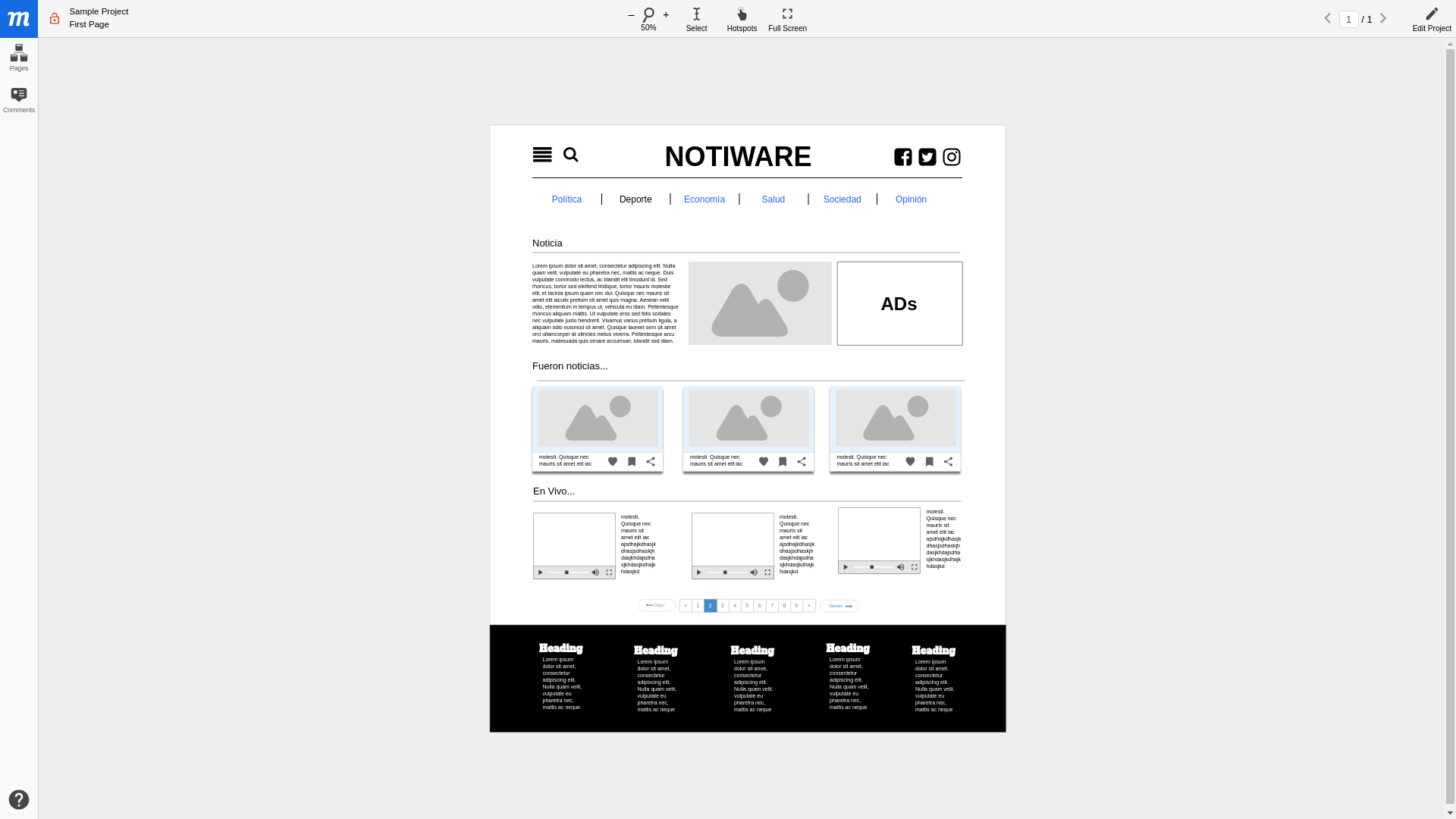Play the second En Vivo video
Viewport: 1456px width, 819px height.
coord(699,573)
